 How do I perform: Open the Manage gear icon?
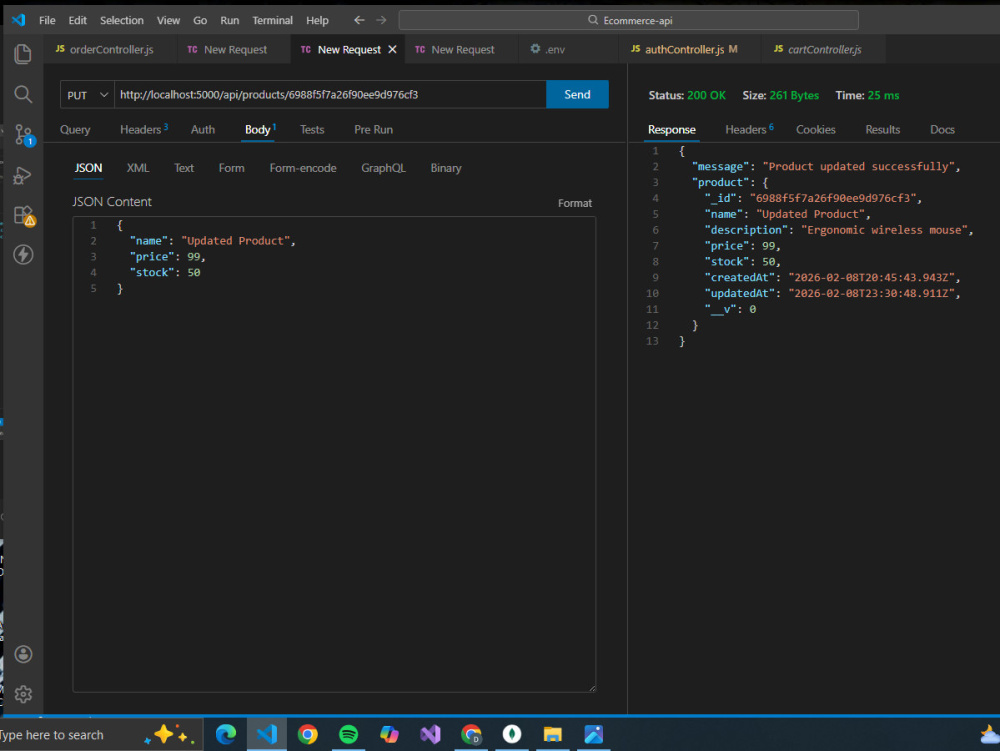[x=23, y=694]
